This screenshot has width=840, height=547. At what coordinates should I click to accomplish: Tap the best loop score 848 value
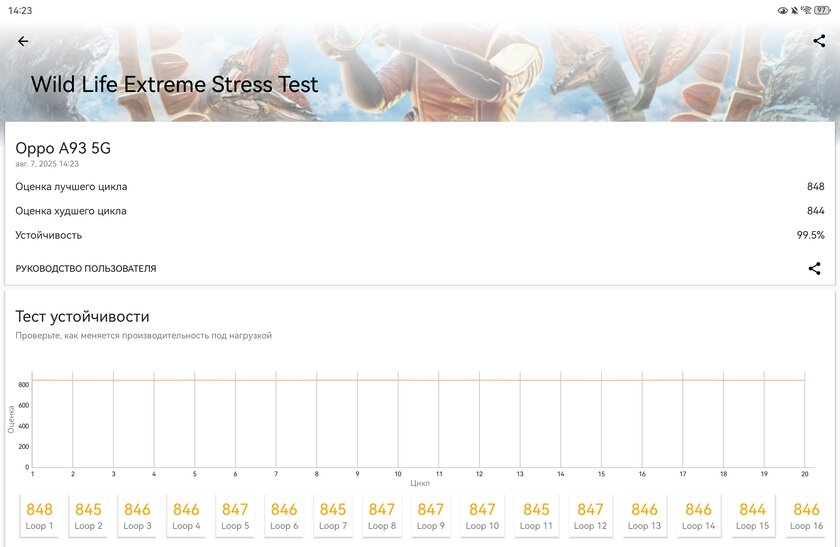point(815,186)
